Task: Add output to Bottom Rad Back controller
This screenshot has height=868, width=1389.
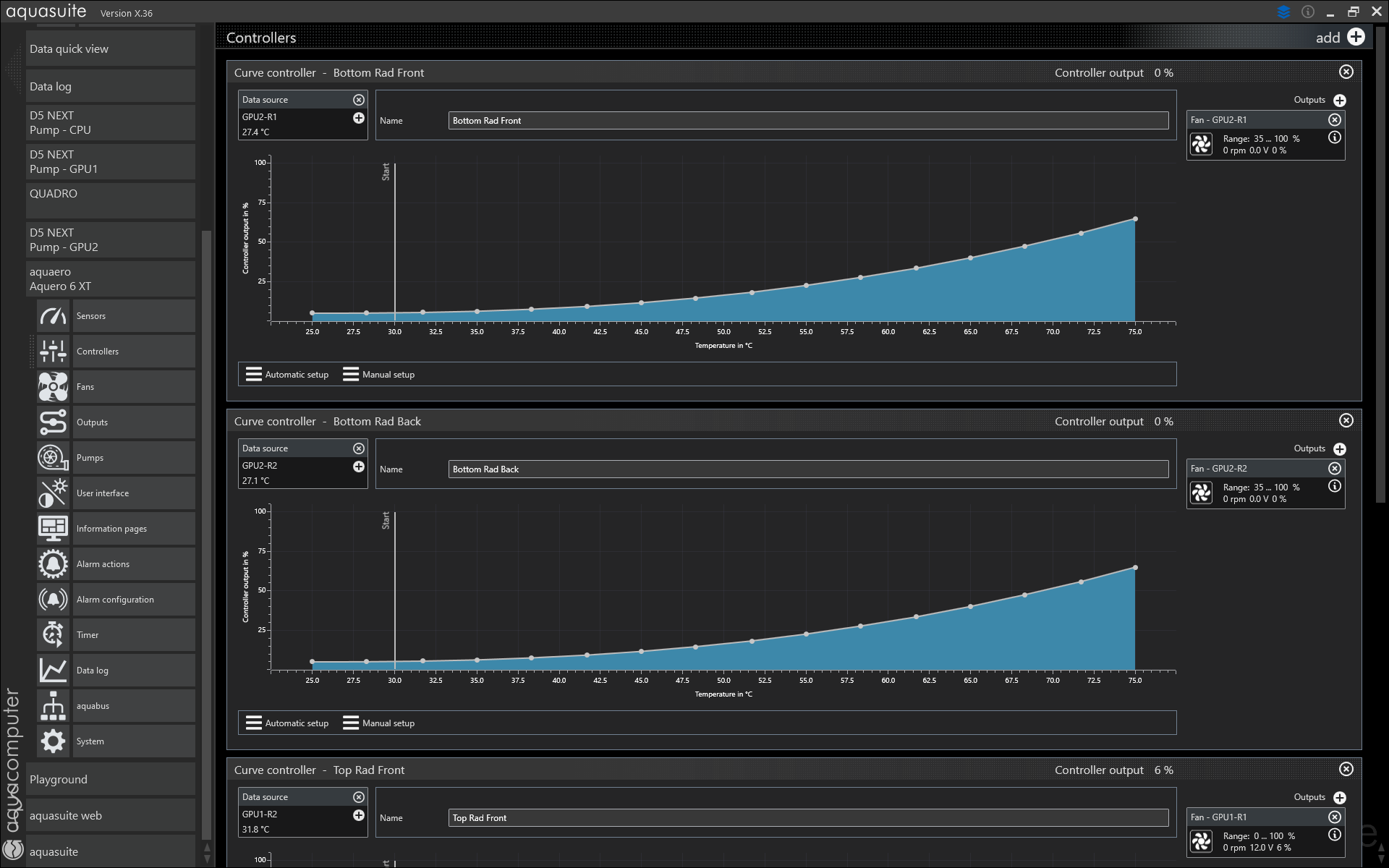Action: (x=1340, y=449)
